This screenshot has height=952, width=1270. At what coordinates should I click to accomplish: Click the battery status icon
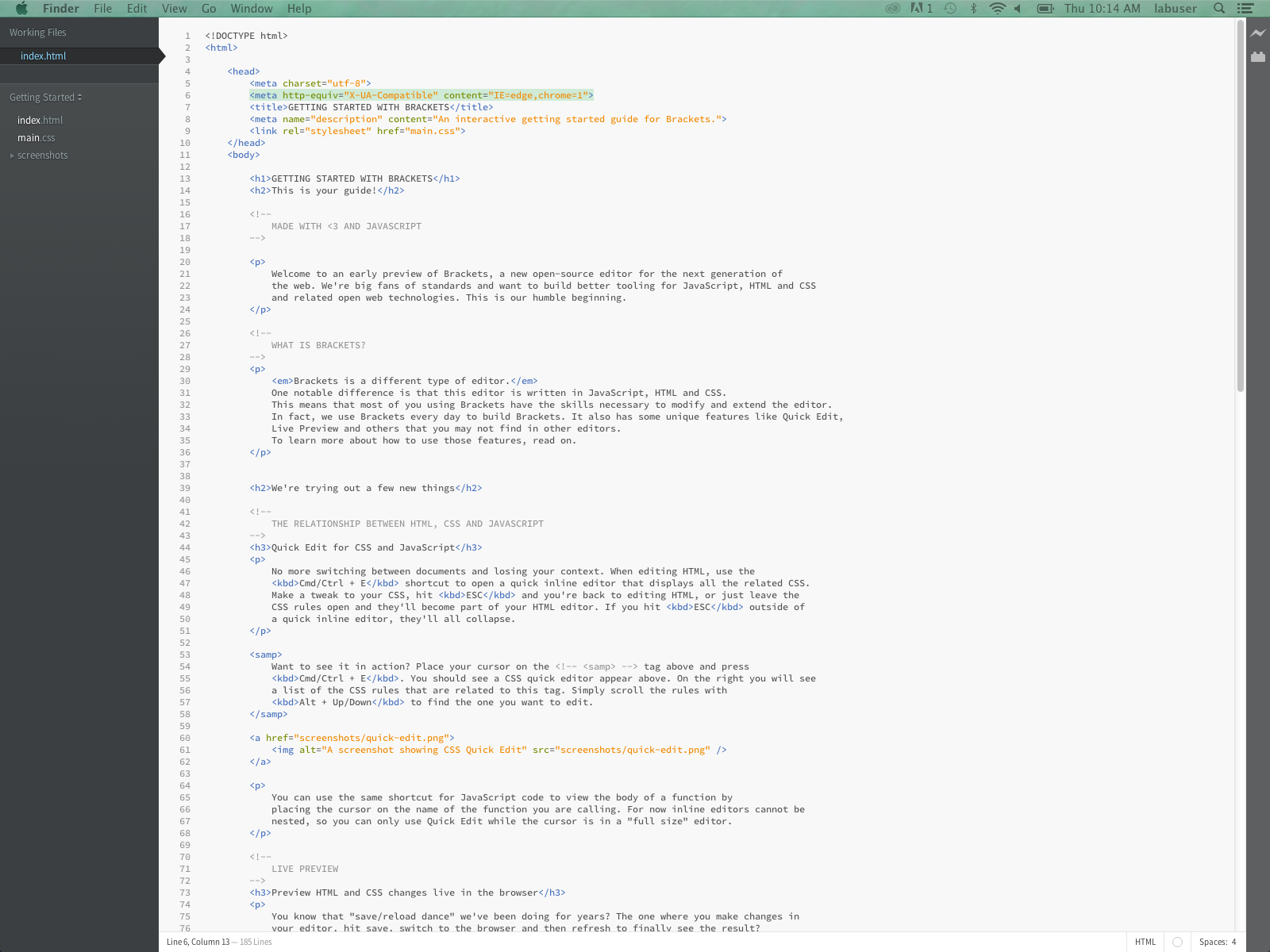(1045, 9)
